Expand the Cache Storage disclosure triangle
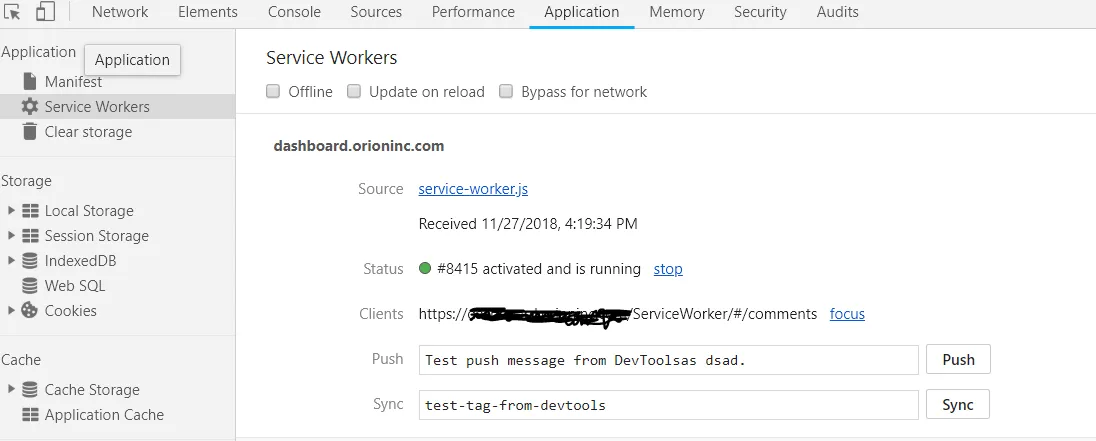Viewport: 1096px width, 441px height. pyautogui.click(x=11, y=390)
